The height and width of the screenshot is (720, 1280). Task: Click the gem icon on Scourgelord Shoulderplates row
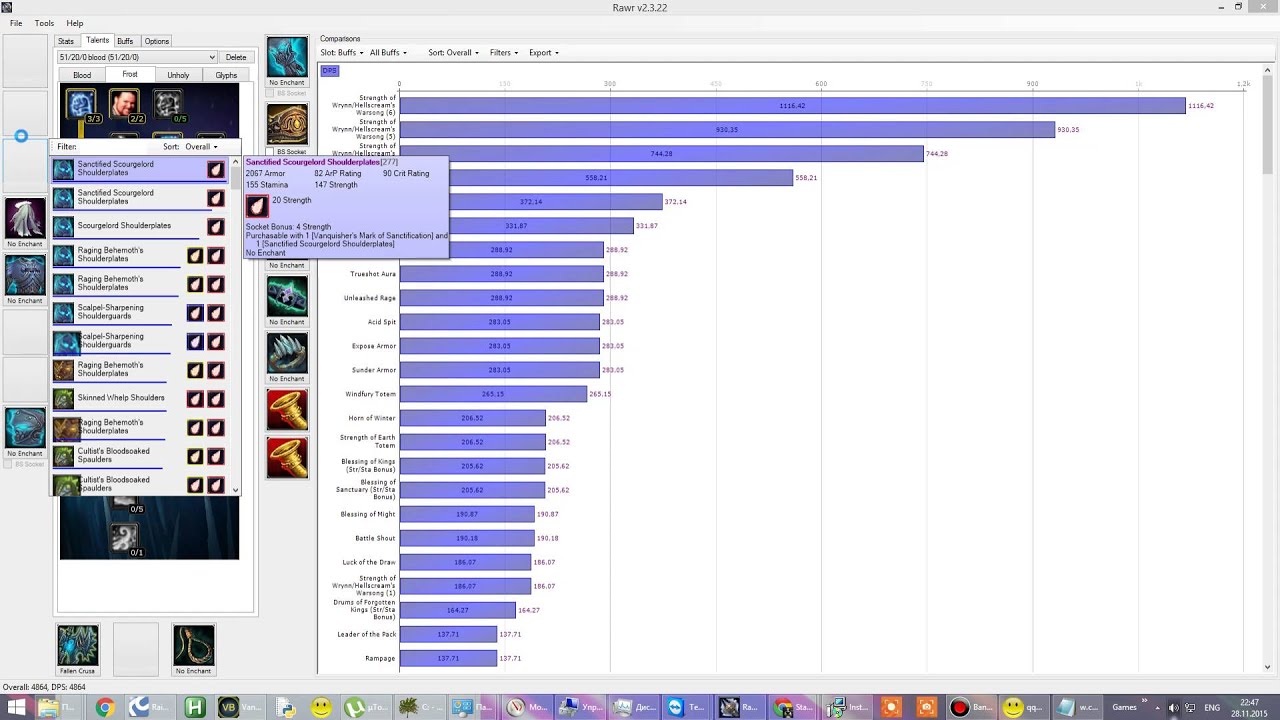point(215,226)
